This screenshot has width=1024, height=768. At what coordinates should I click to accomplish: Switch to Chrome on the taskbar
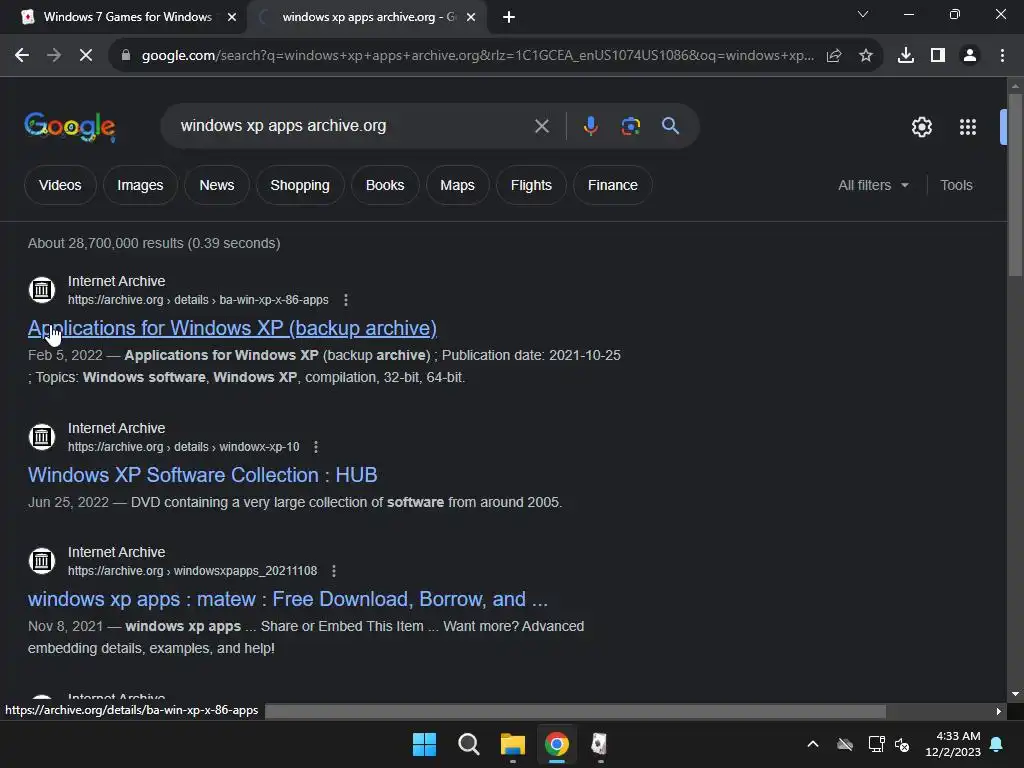[557, 744]
